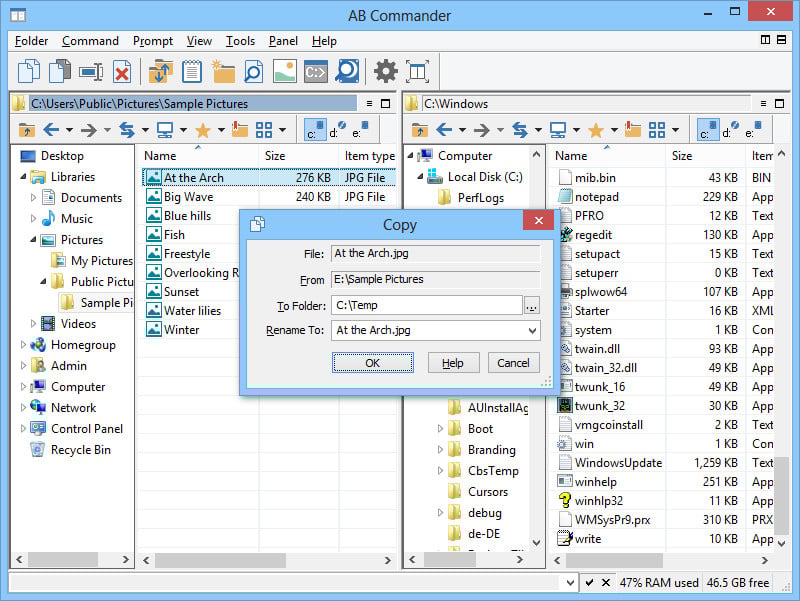
Task: Click the browse button next to To Folder
Action: point(532,305)
